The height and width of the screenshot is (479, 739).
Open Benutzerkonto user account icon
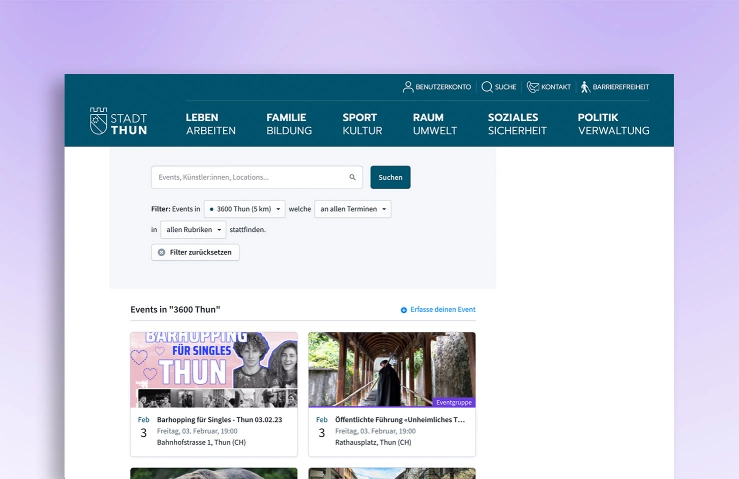pos(408,87)
